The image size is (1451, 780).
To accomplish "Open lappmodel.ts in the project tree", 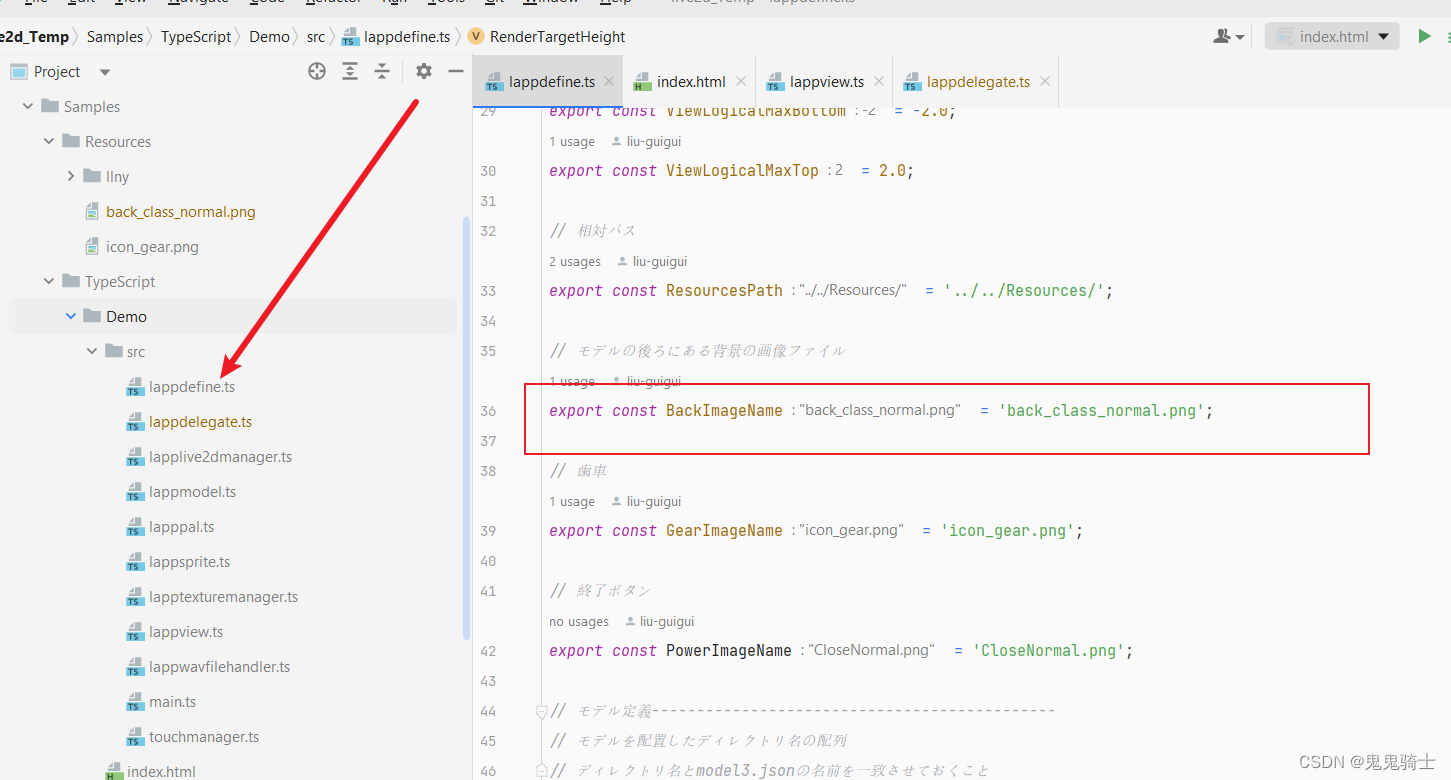I will [x=192, y=492].
